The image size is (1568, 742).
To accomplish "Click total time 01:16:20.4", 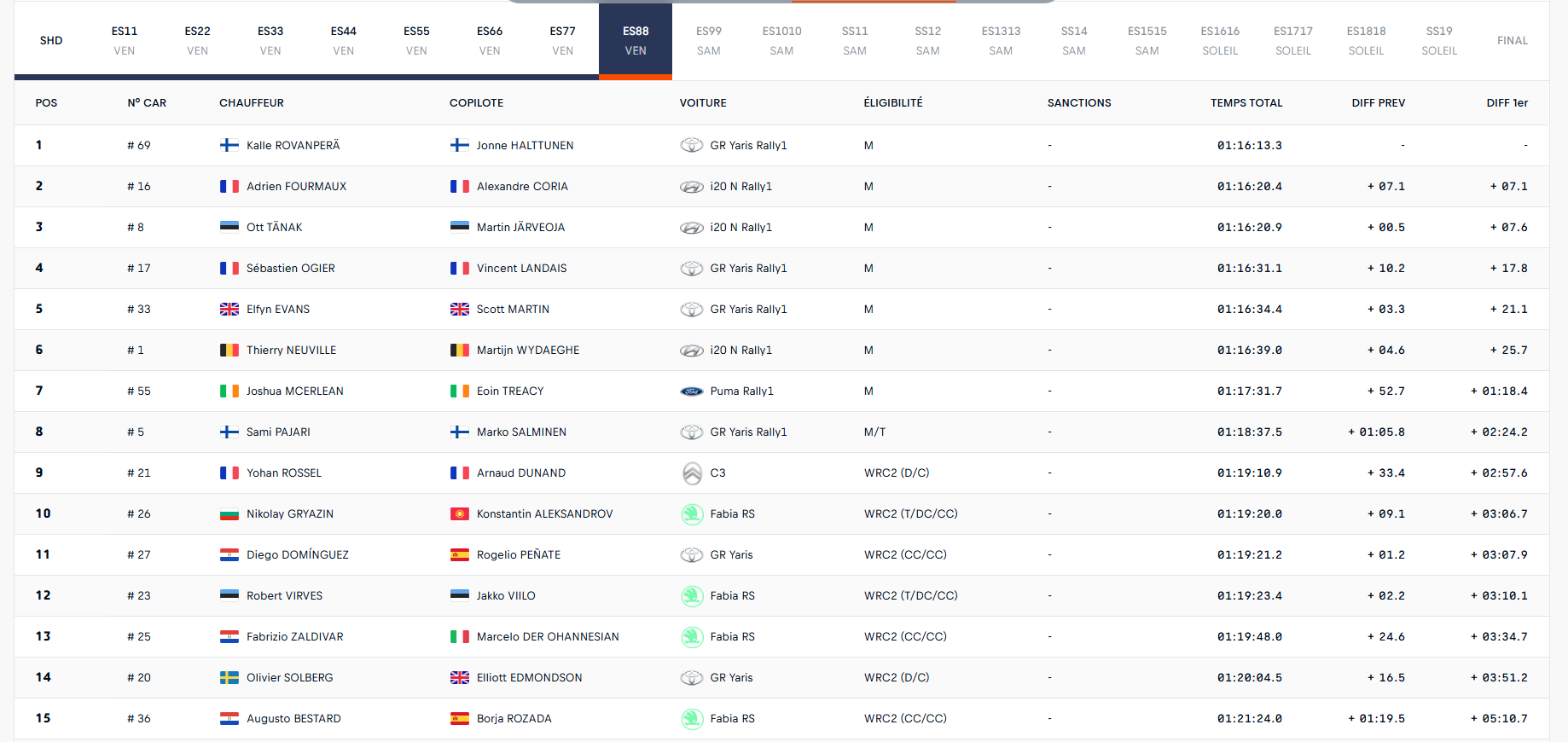I will click(x=1250, y=186).
